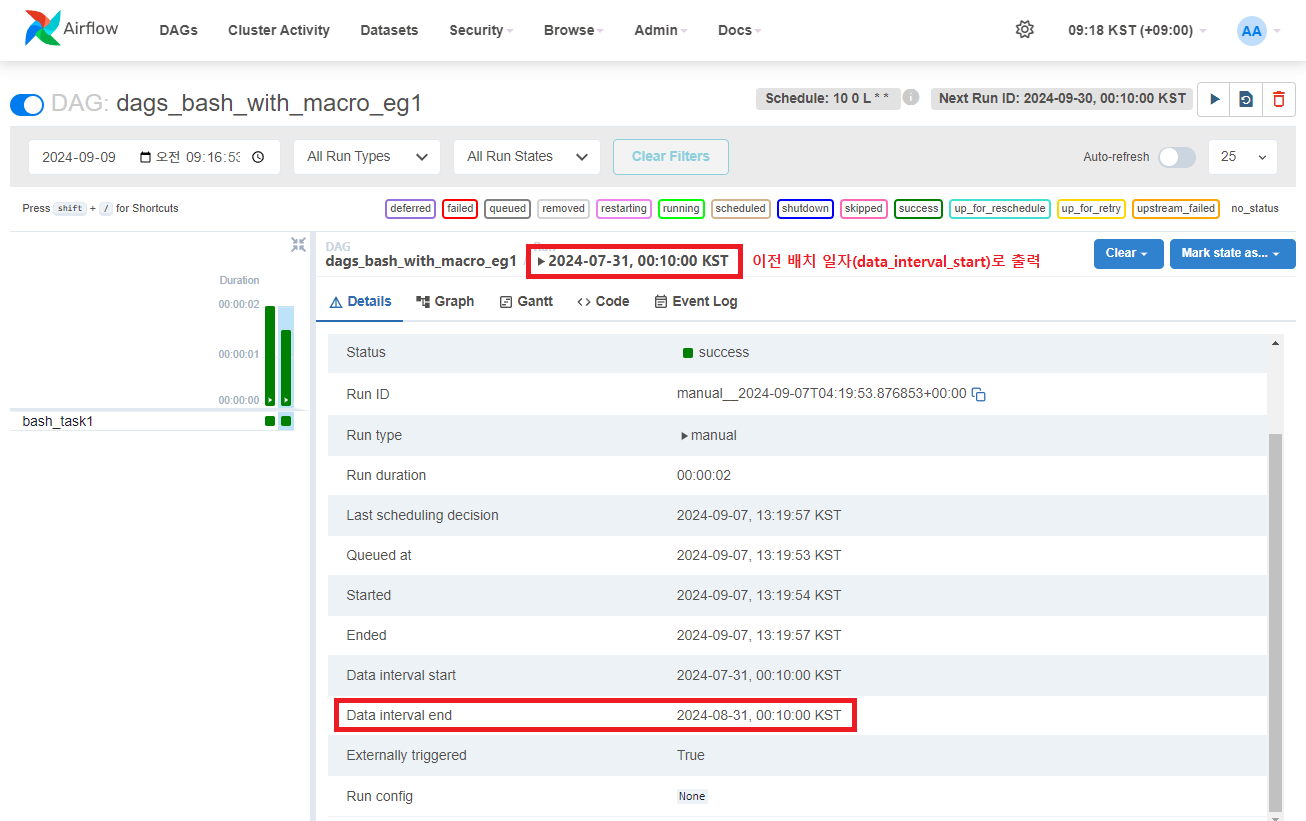Click the Schedule 10 0 L badge
The width and height of the screenshot is (1306, 821).
point(827,98)
